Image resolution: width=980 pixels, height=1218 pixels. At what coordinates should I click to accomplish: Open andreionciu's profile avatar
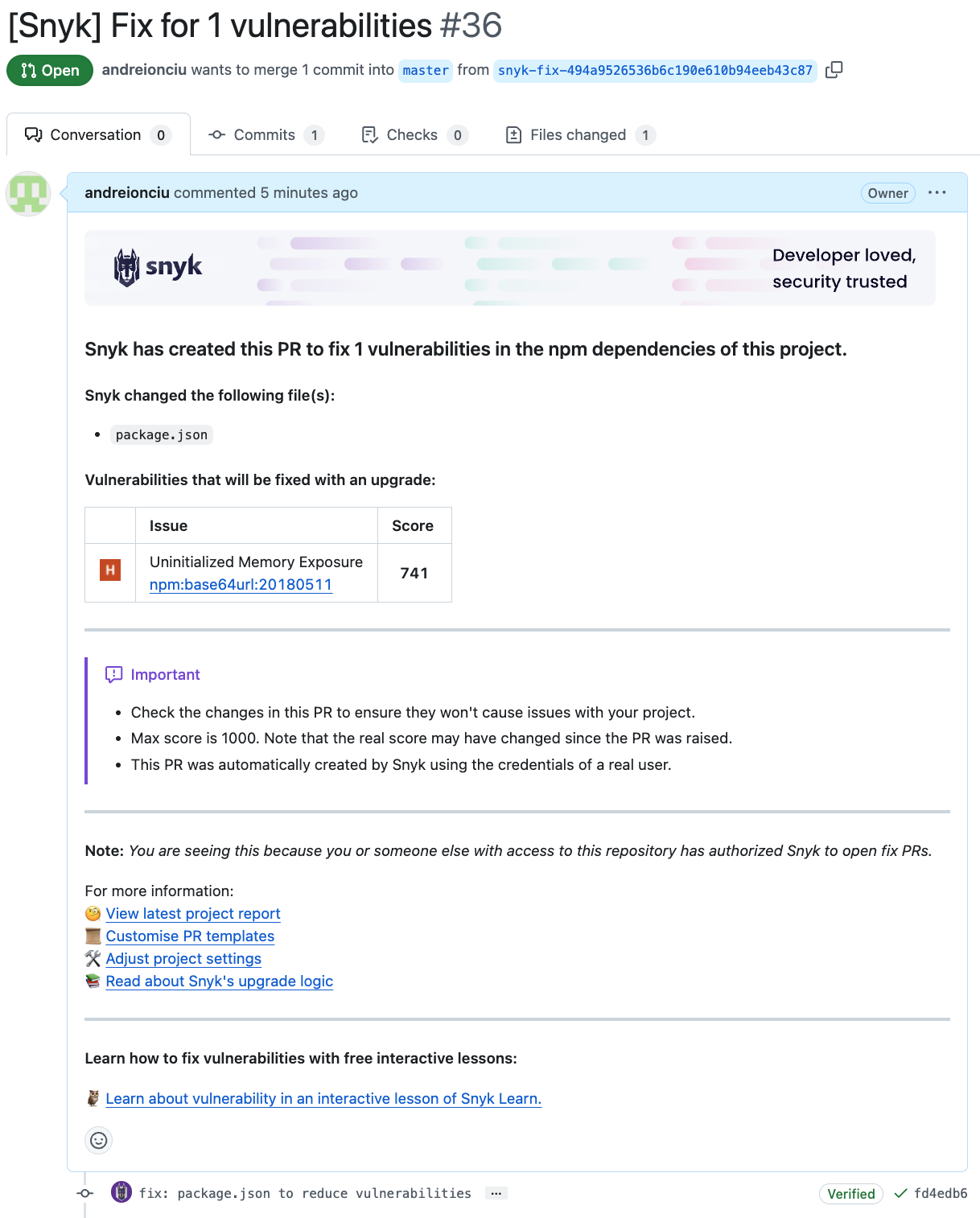[x=28, y=193]
